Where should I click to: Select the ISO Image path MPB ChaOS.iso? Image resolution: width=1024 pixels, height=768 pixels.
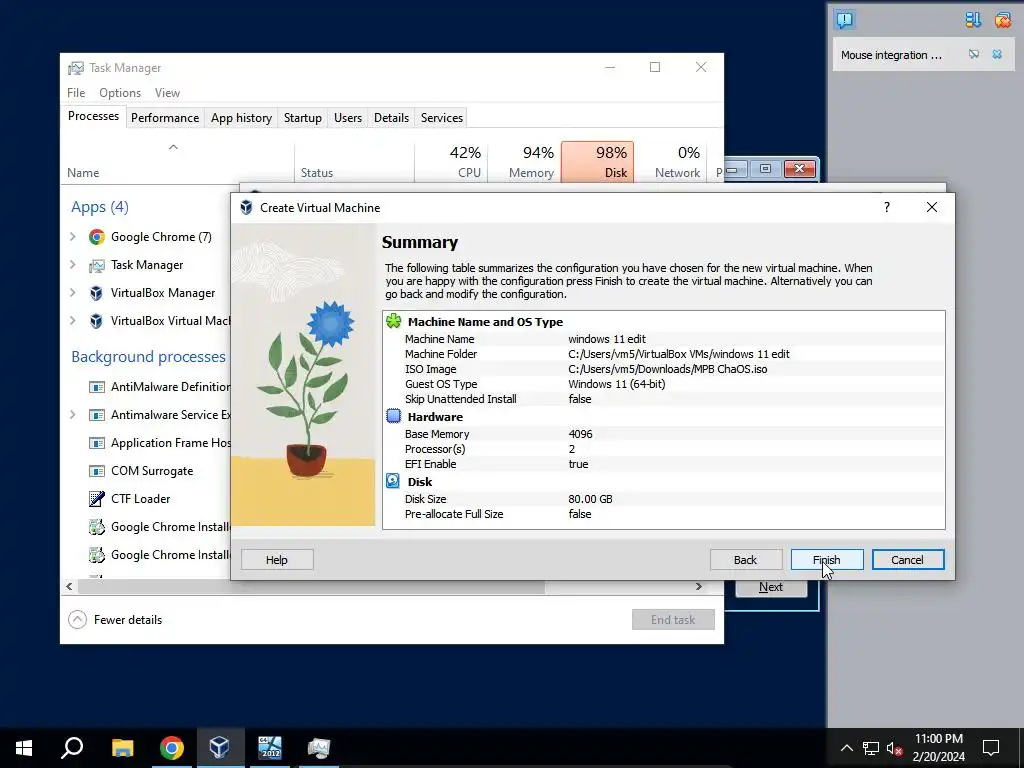[667, 369]
